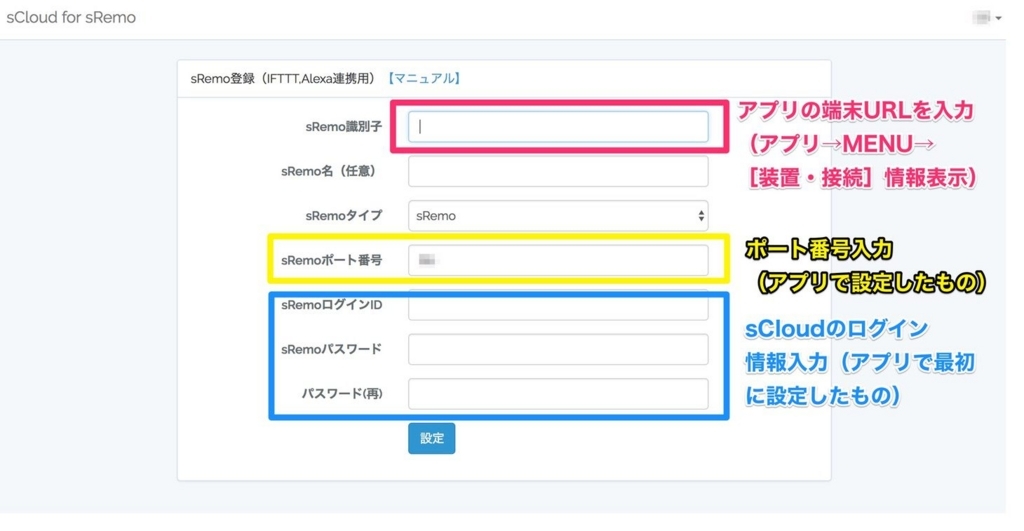
Task: Click the sRemo識別子 label text
Action: click(344, 127)
